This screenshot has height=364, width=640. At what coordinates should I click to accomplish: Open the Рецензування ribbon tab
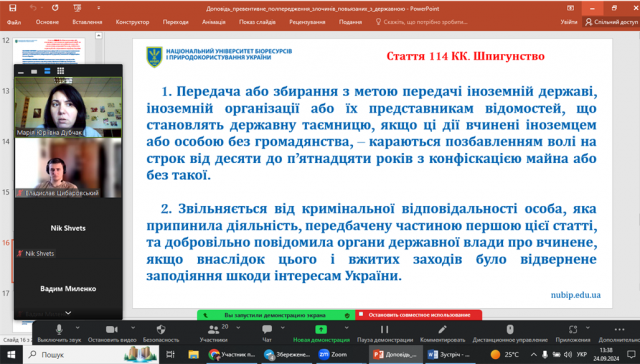(307, 22)
